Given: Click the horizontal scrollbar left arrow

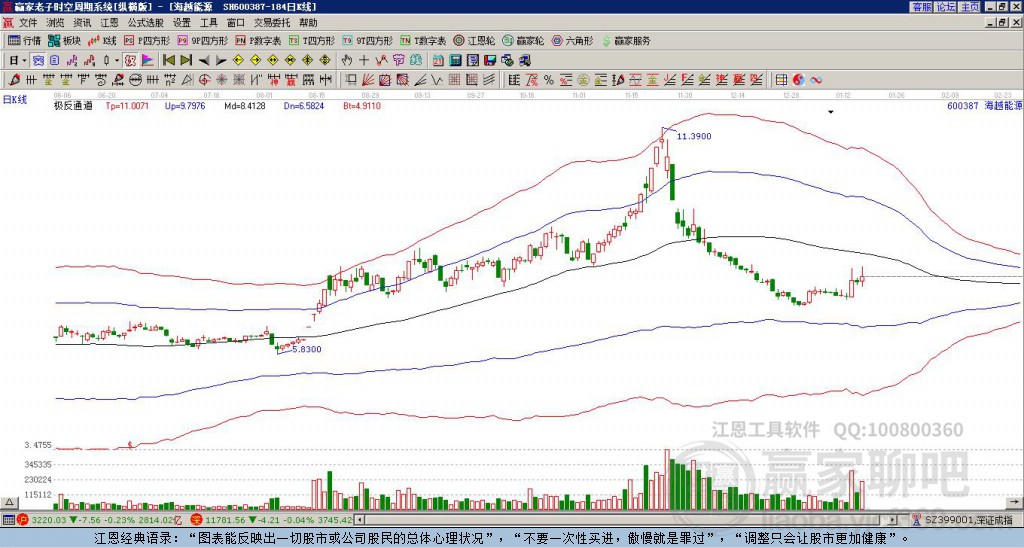Looking at the screenshot, I should pyautogui.click(x=361, y=520).
